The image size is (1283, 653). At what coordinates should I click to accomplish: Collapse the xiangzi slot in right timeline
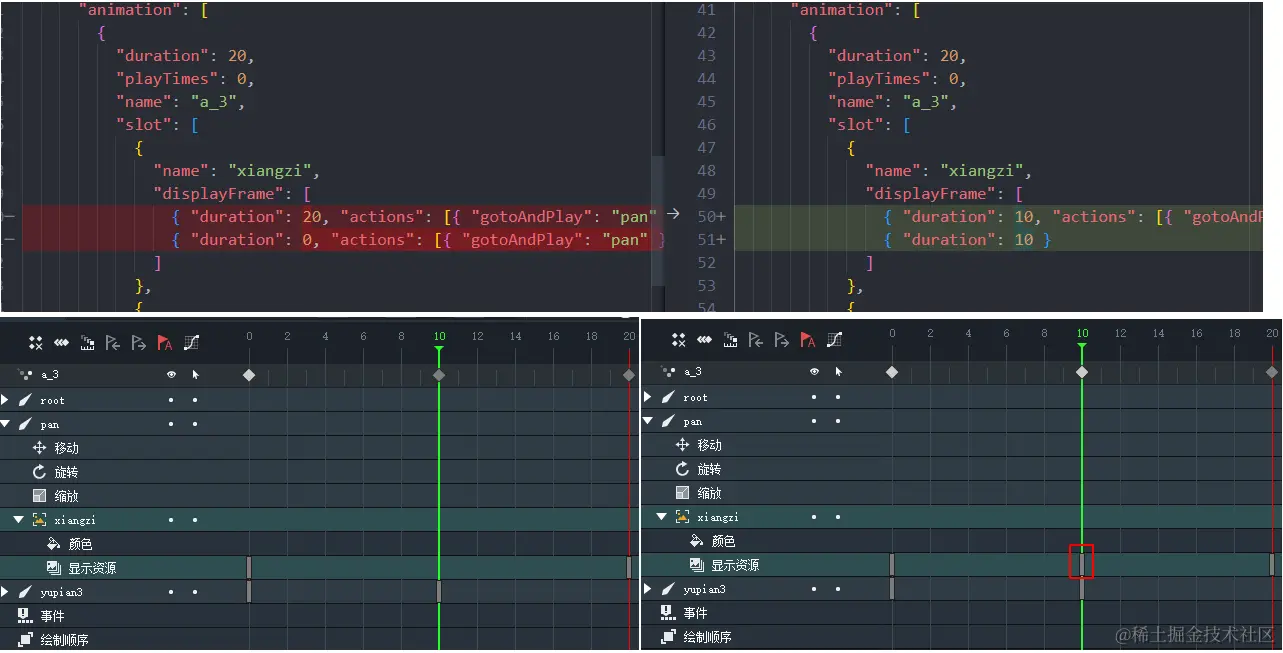coord(662,517)
